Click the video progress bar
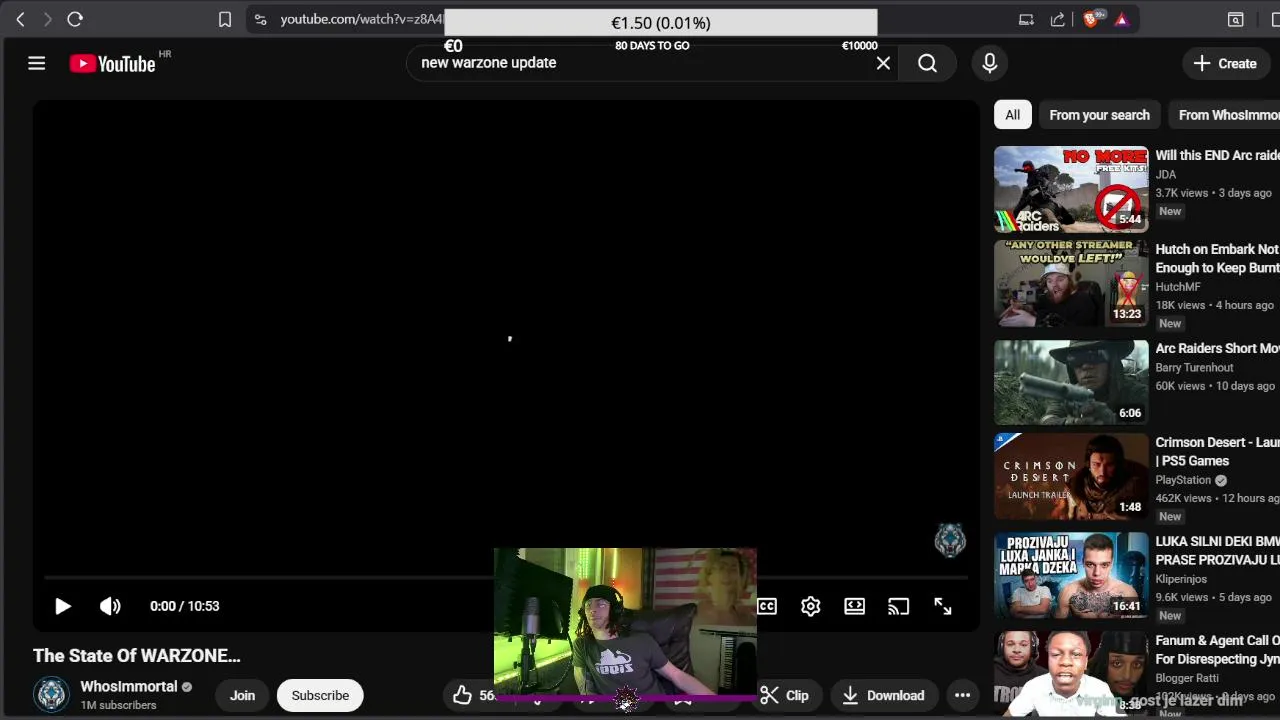The width and height of the screenshot is (1280, 720). click(x=505, y=578)
